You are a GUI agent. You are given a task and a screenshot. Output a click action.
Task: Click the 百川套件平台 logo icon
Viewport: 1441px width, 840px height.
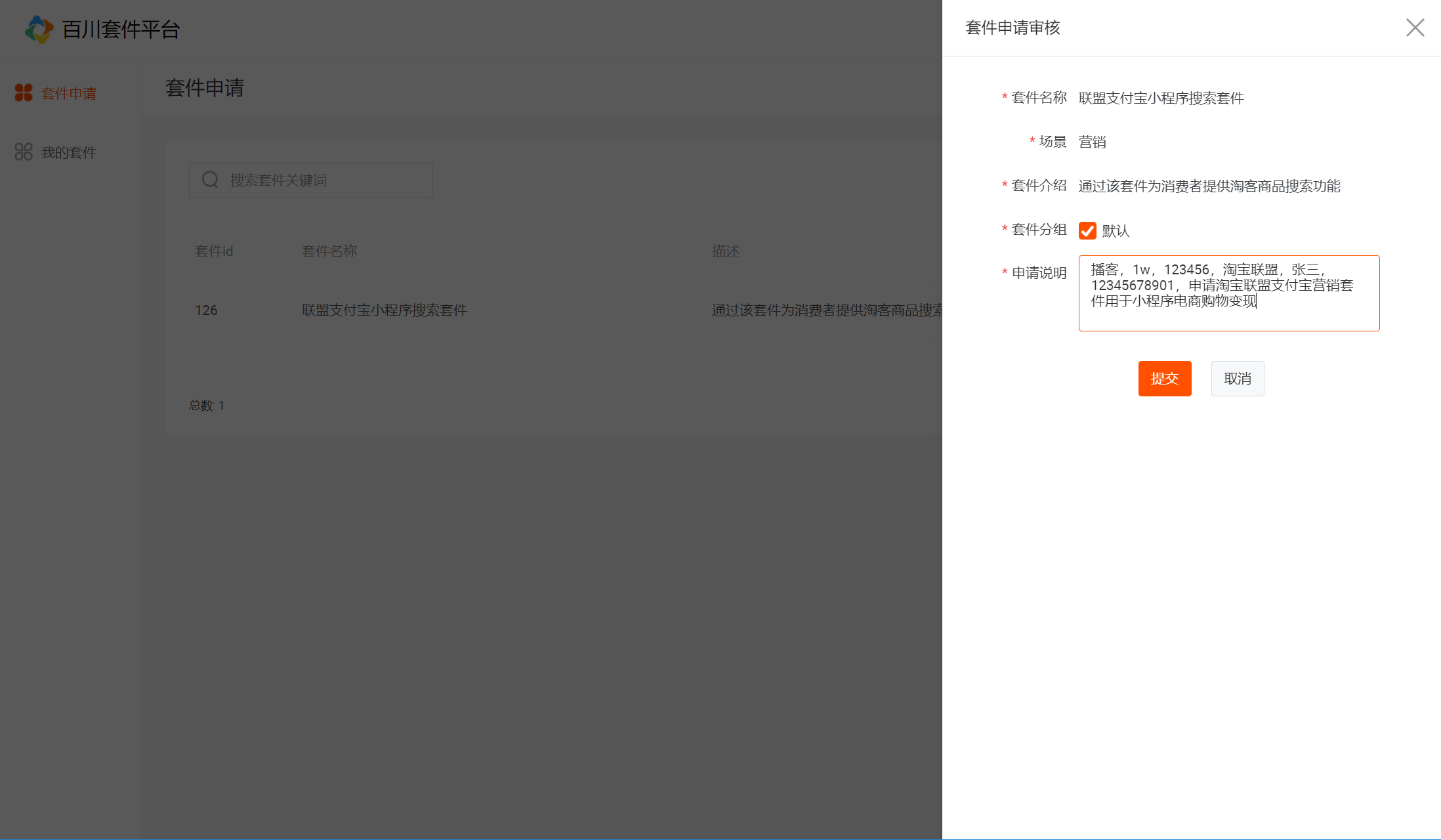click(39, 30)
